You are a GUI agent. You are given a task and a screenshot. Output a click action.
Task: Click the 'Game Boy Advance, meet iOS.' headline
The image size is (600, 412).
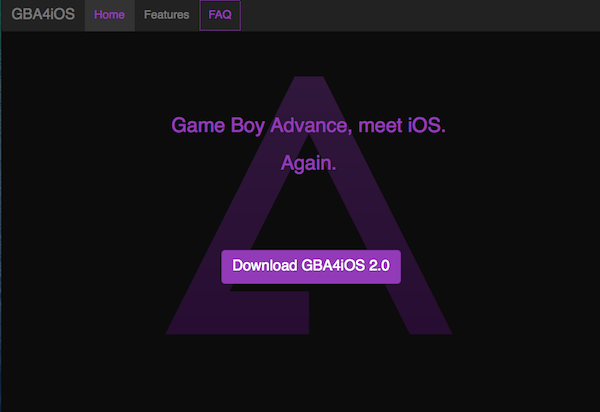tap(308, 125)
